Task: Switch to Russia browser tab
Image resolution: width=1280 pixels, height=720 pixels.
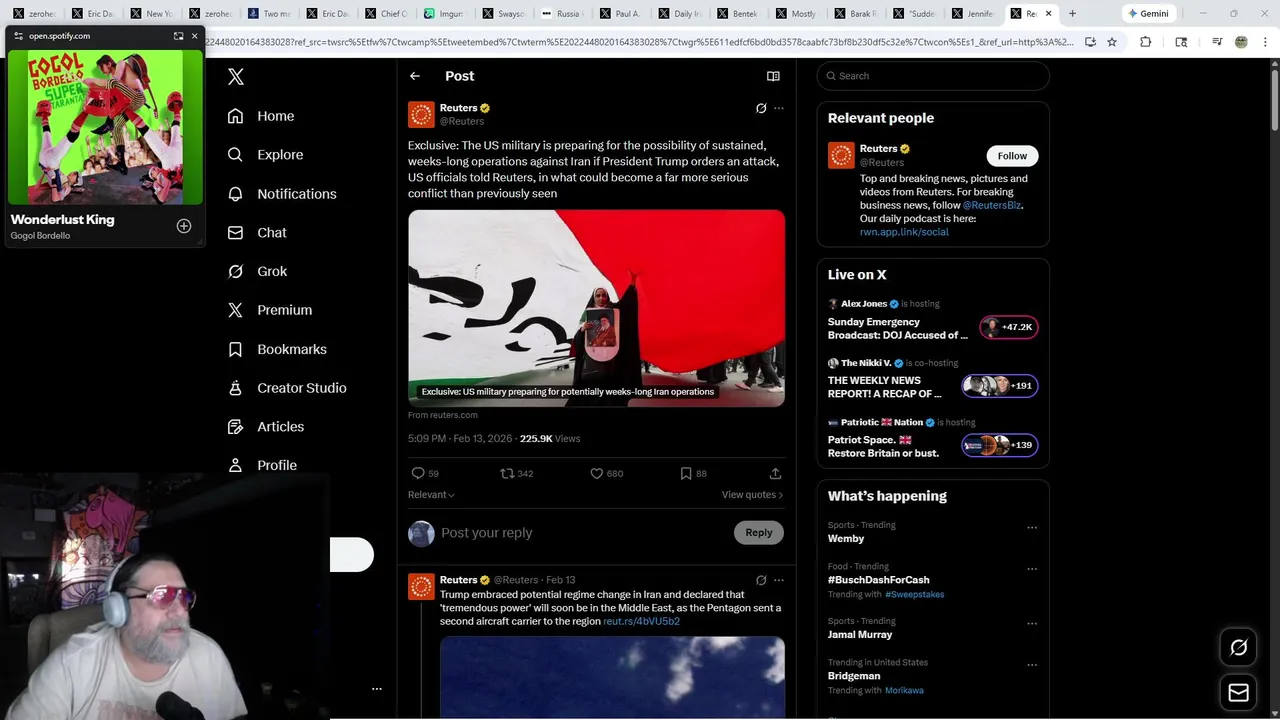Action: [x=562, y=13]
